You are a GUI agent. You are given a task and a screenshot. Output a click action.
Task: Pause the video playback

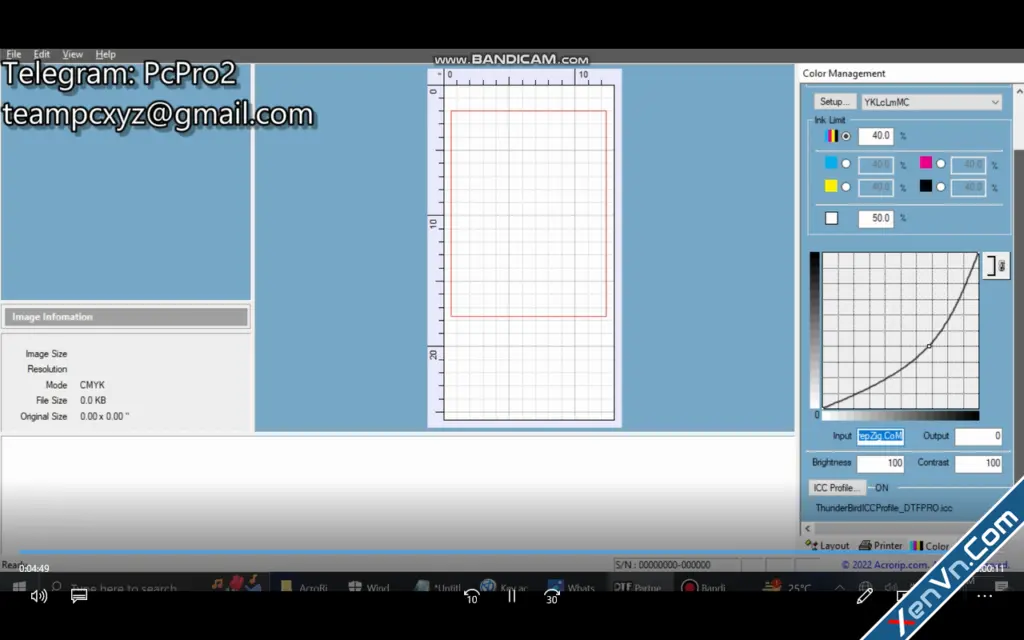[512, 595]
